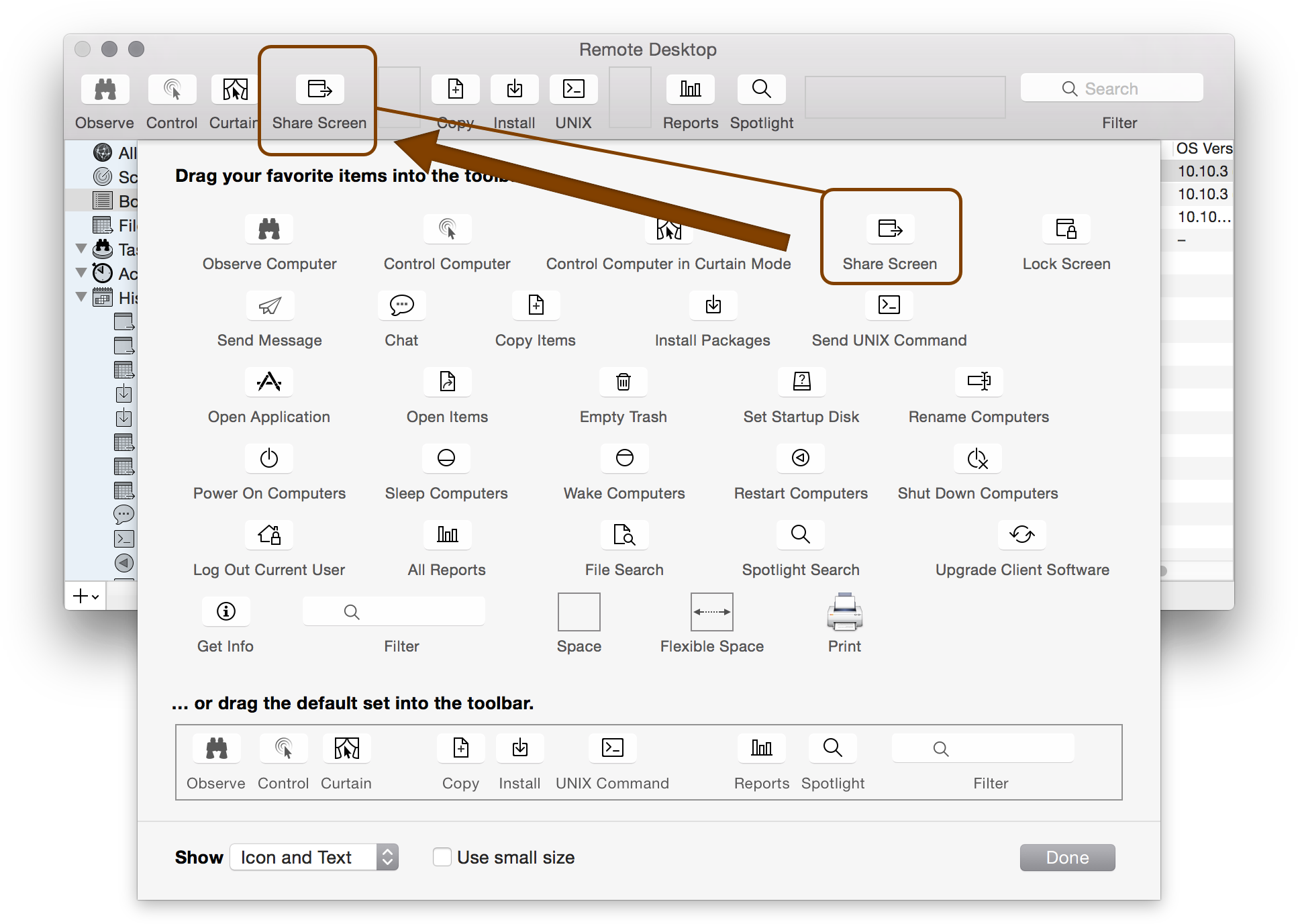Select the Set Startup Disk item
This screenshot has width=1298, height=924.
pos(801,382)
